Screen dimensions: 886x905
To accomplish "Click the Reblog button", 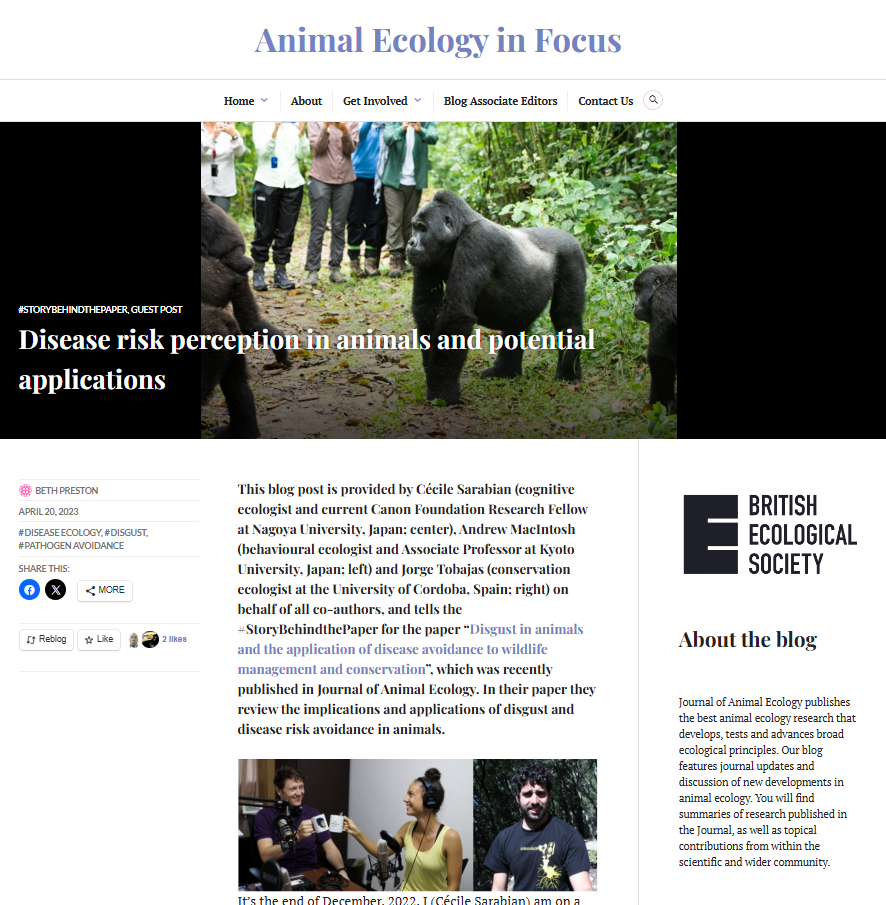I will tap(46, 640).
